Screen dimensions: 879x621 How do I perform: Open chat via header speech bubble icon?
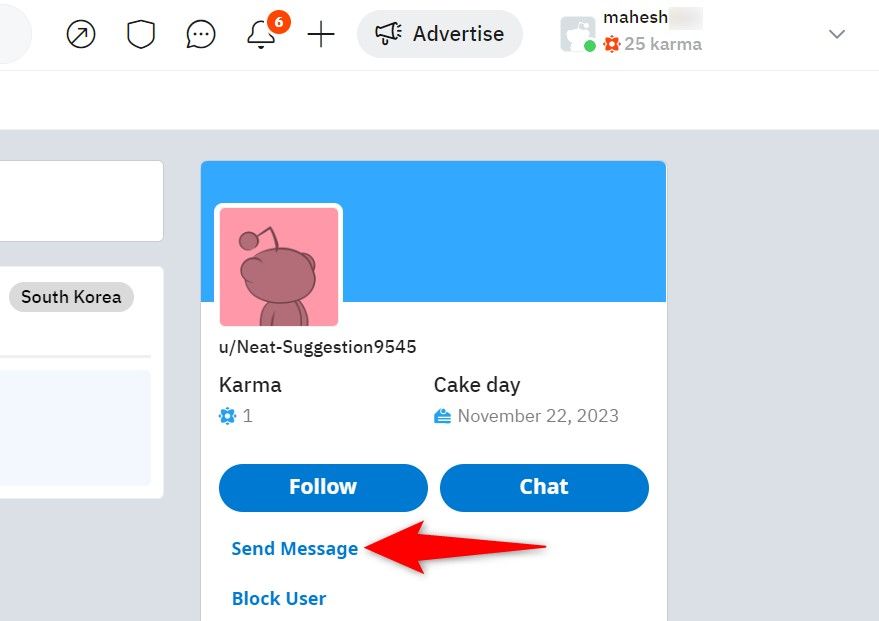coord(201,35)
